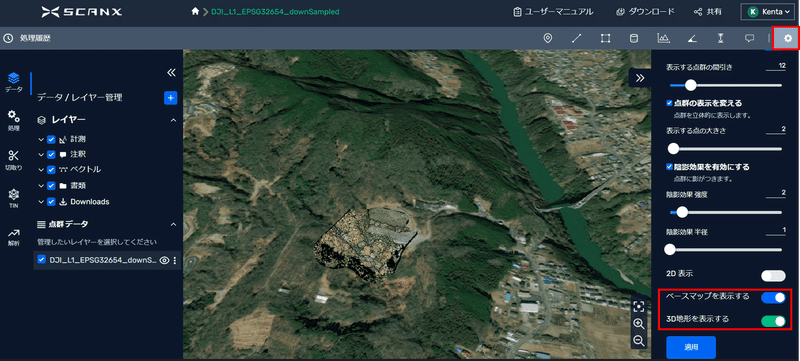Collapse the right settings panel with double chevron

click(x=640, y=78)
